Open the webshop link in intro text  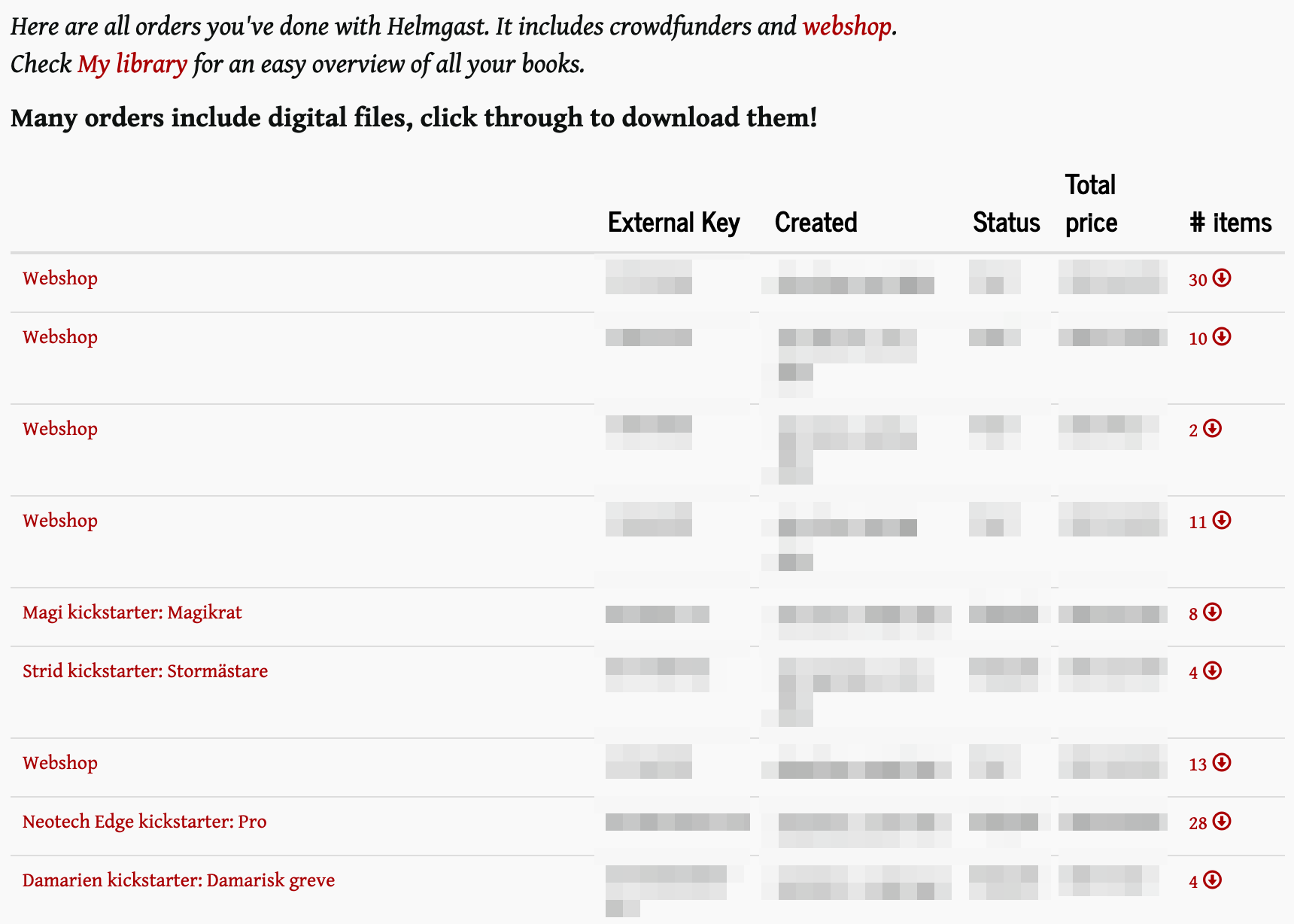(x=847, y=27)
